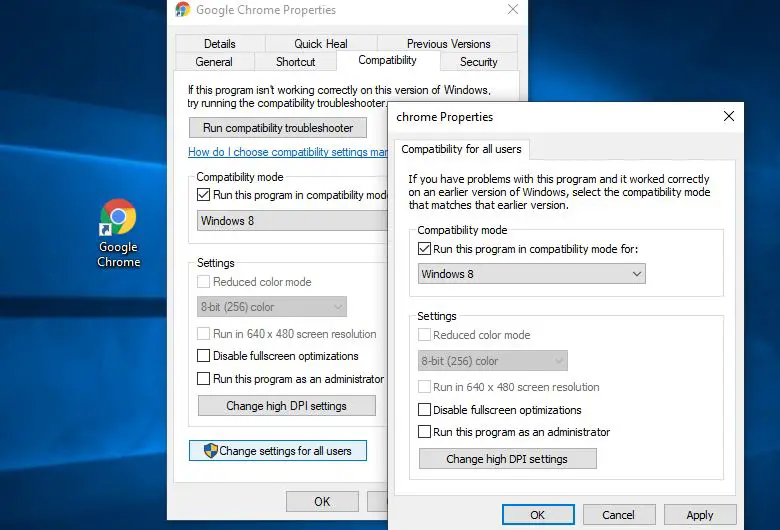Switch to the Details tab
The width and height of the screenshot is (780, 530).
coord(219,44)
